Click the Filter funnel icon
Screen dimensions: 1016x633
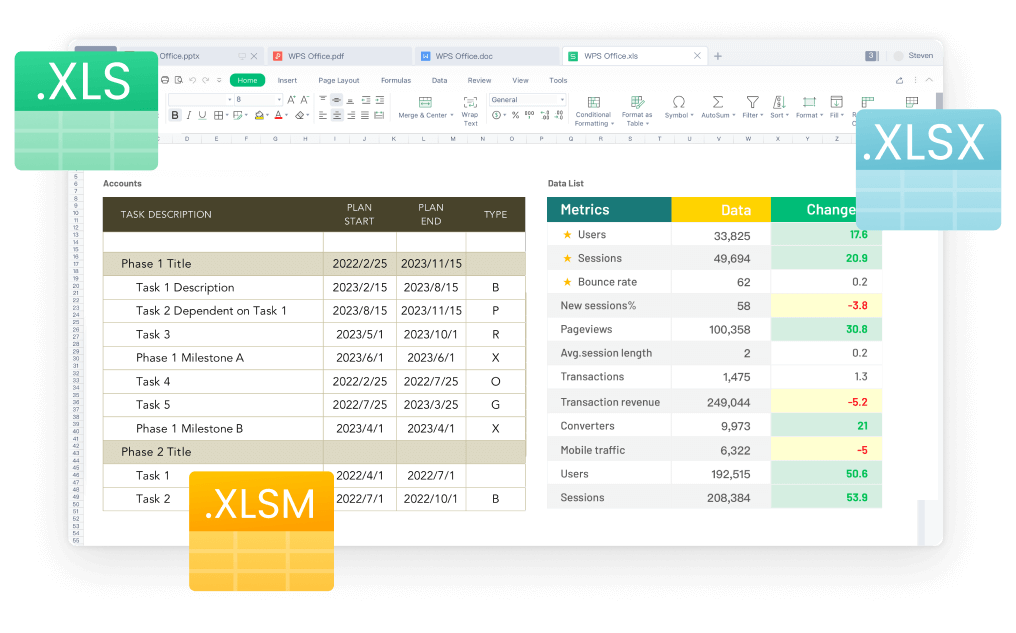click(x=751, y=104)
